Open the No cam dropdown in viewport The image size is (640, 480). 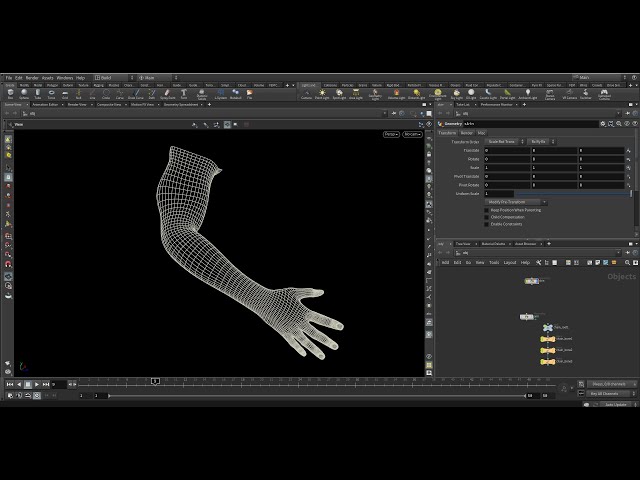[412, 134]
